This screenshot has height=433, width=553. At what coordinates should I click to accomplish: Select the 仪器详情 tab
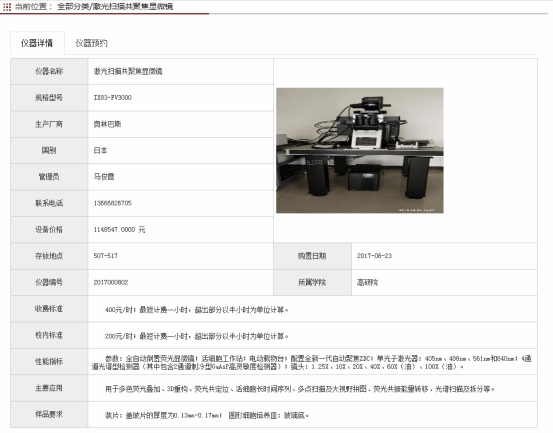(37, 43)
